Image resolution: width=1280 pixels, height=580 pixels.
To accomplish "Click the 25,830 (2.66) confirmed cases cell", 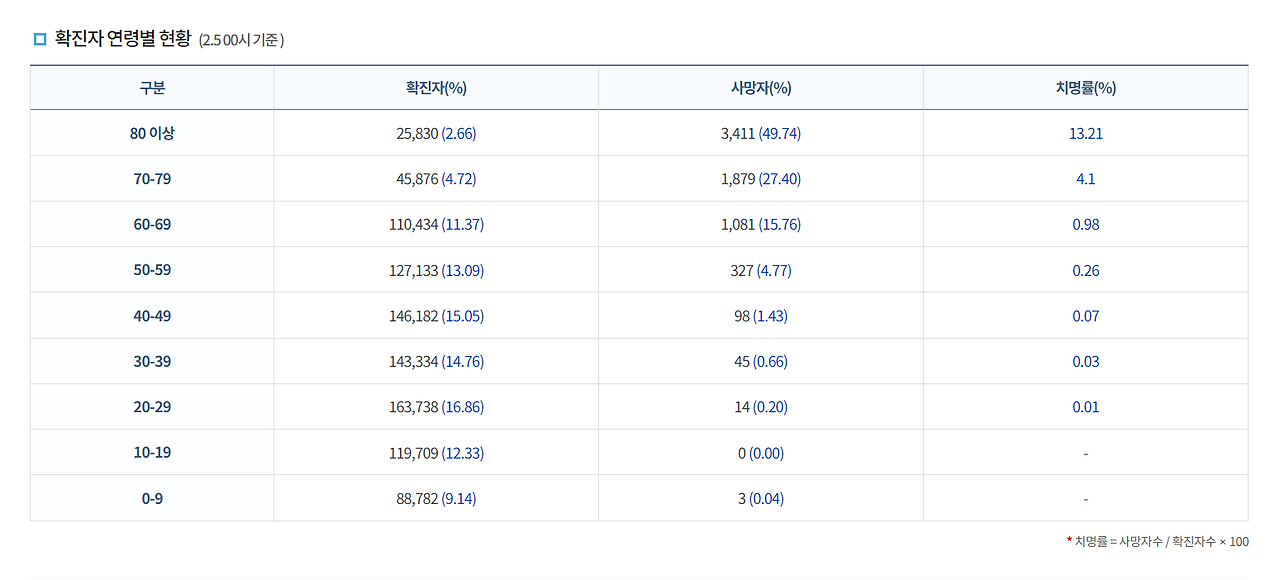I will (x=436, y=134).
